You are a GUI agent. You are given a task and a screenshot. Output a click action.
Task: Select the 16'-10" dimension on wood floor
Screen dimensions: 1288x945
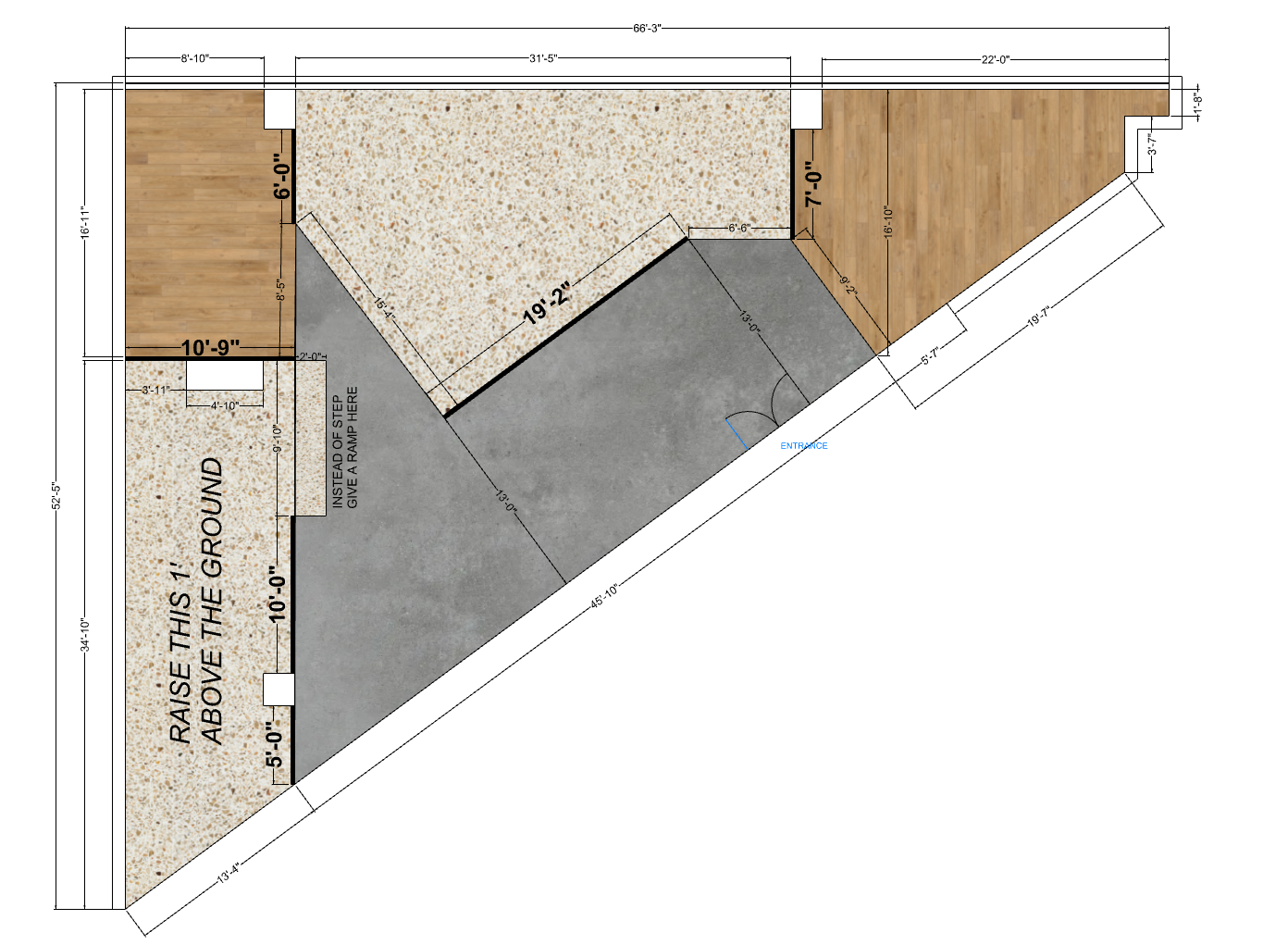pyautogui.click(x=888, y=223)
